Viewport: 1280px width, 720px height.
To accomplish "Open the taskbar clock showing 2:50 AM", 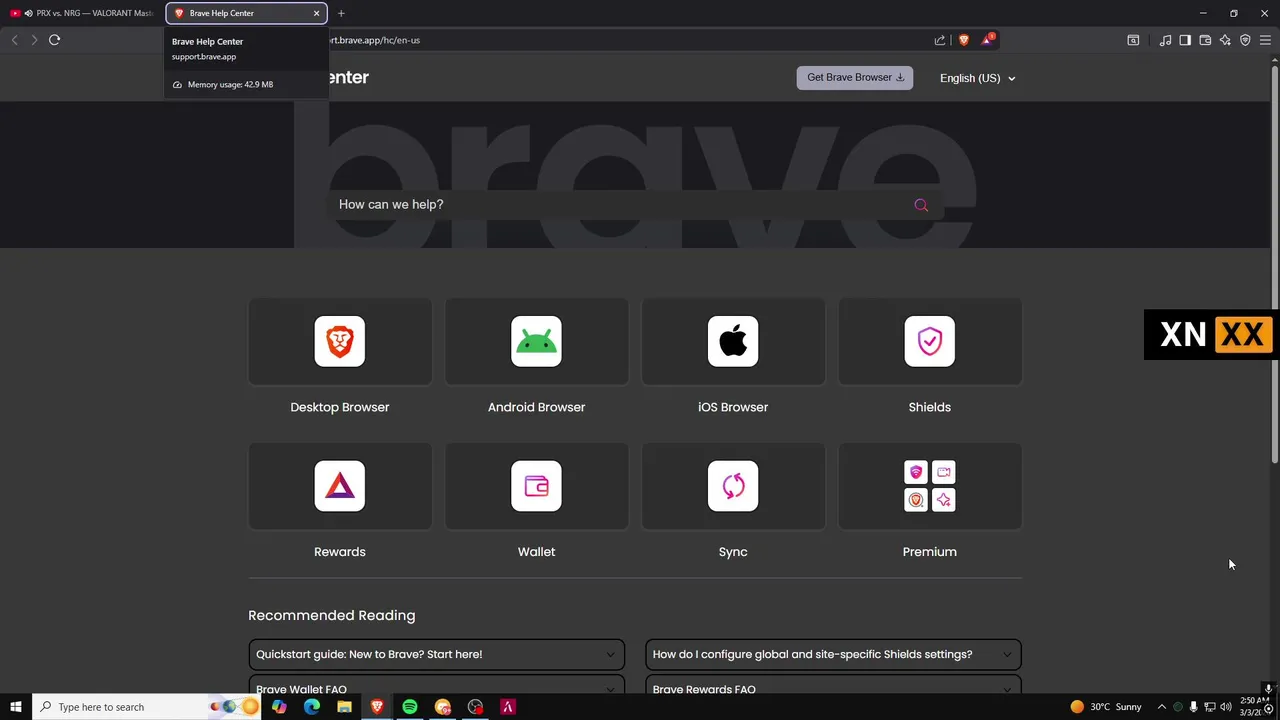I will [1253, 707].
